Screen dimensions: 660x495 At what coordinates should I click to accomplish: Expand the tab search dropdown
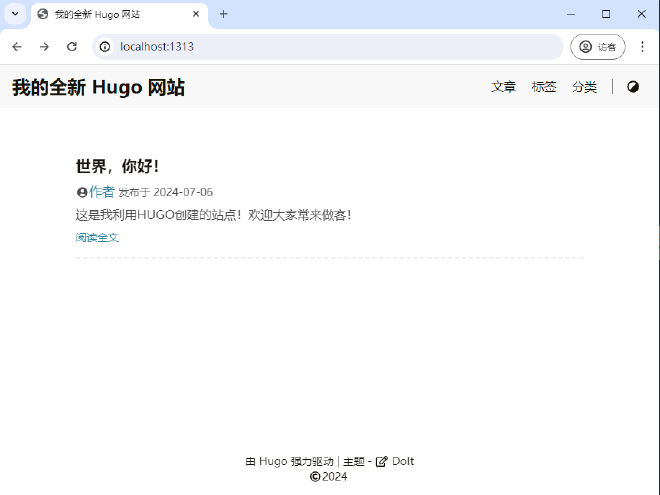pyautogui.click(x=15, y=14)
